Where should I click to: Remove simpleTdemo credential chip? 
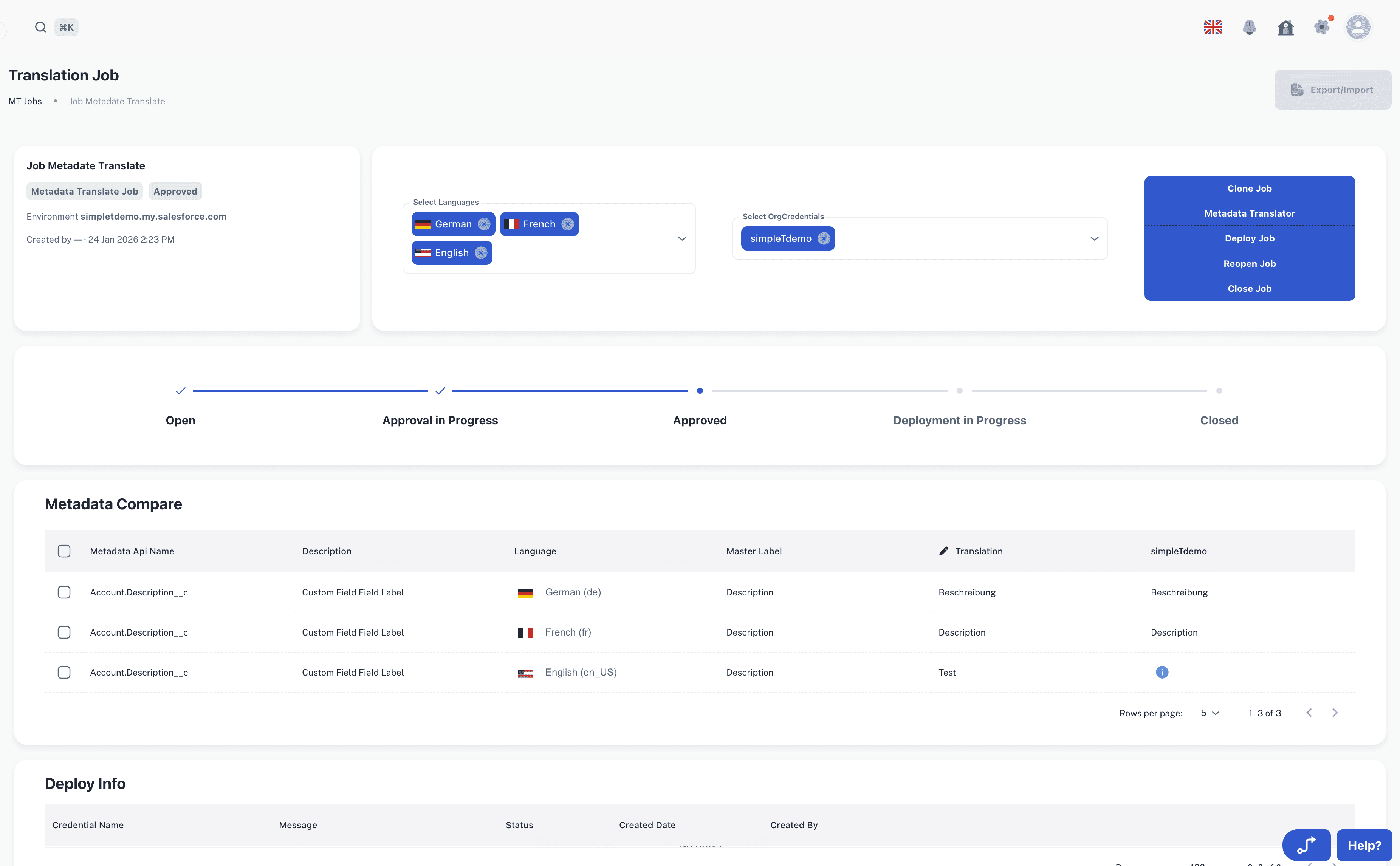(824, 238)
